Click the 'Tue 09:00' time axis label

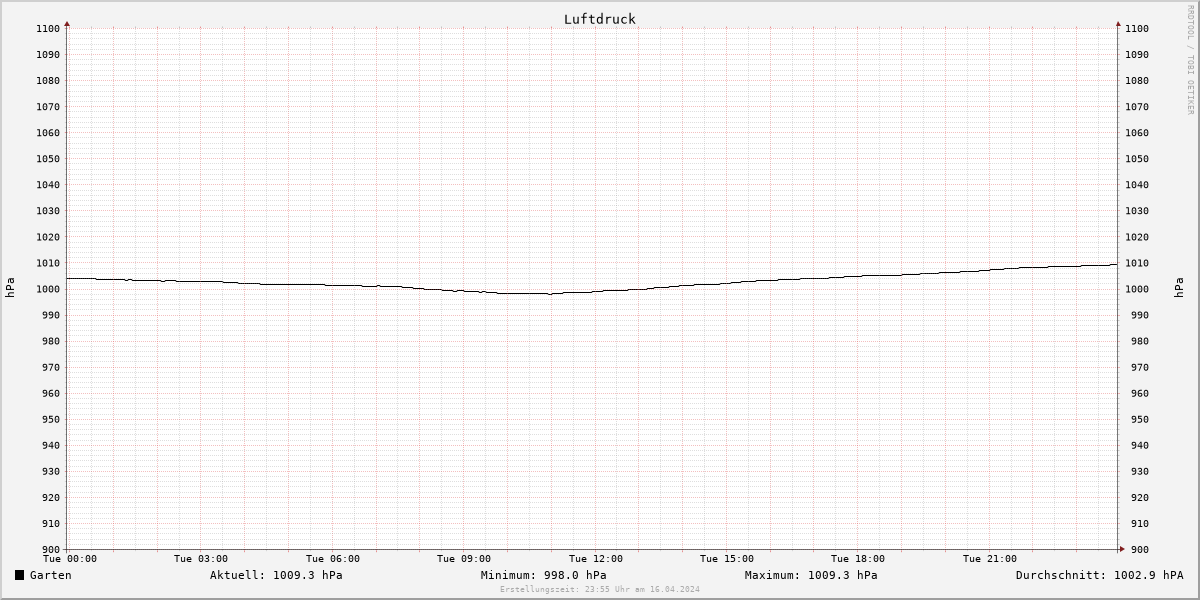[464, 559]
